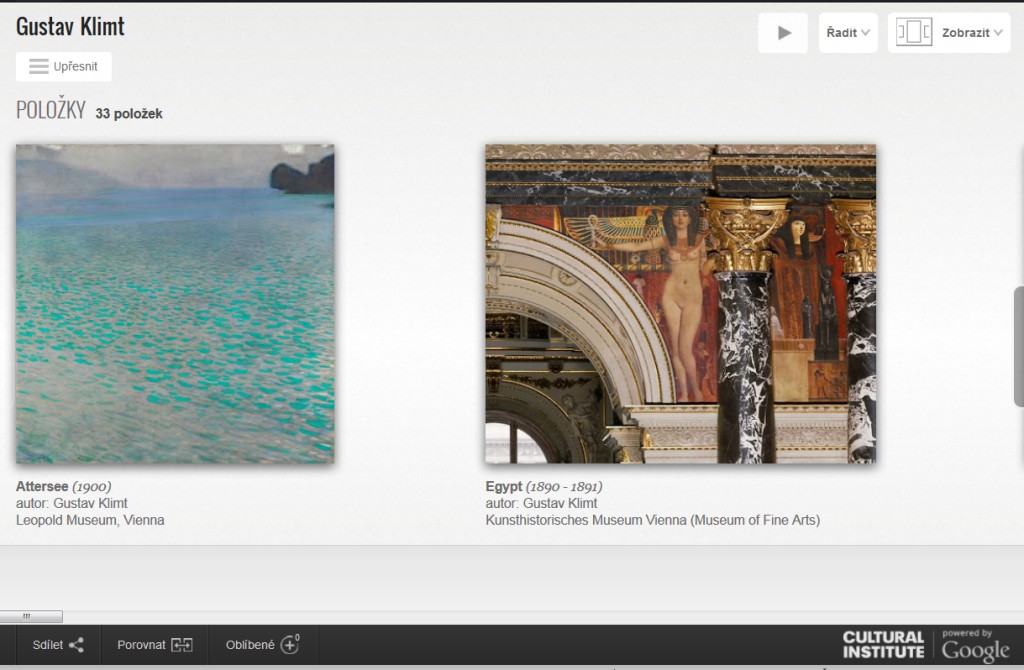Click the Egypt title link
This screenshot has height=670, width=1024.
pos(504,487)
